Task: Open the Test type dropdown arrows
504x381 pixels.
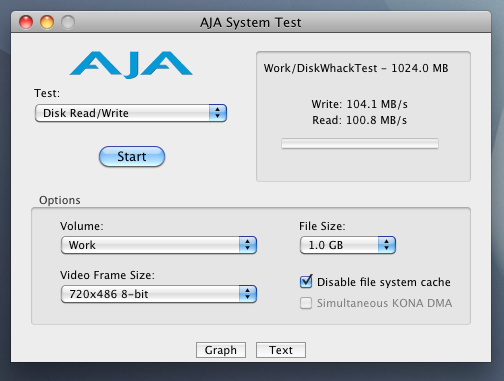Action: click(x=218, y=113)
